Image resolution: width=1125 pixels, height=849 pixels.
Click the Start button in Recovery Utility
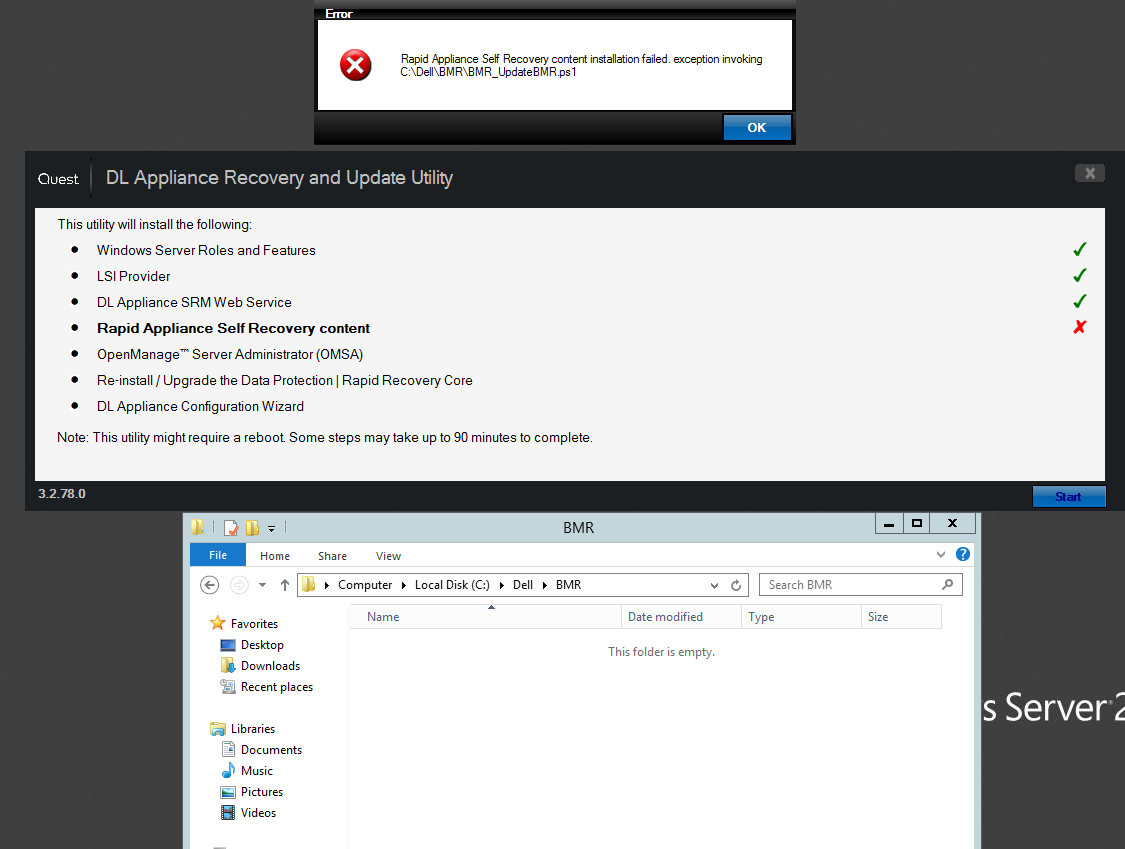pyautogui.click(x=1068, y=497)
